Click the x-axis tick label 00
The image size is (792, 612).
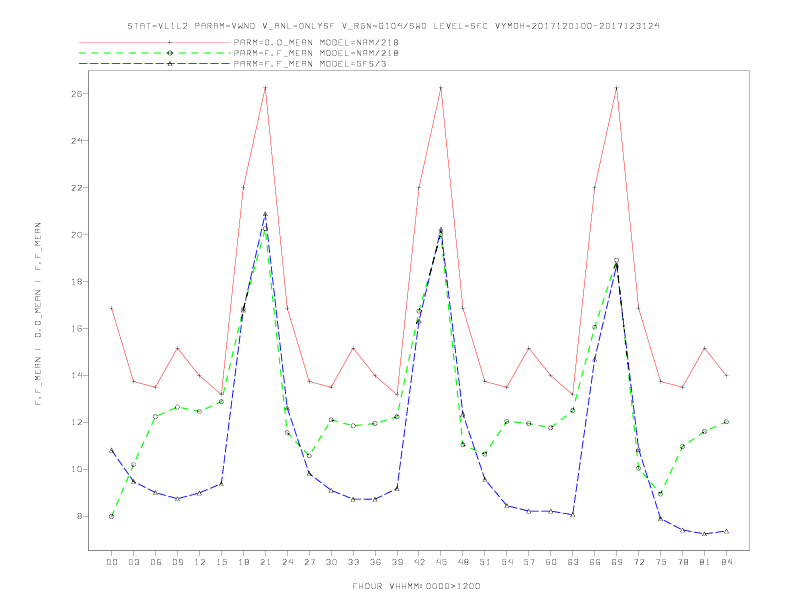tap(112, 562)
